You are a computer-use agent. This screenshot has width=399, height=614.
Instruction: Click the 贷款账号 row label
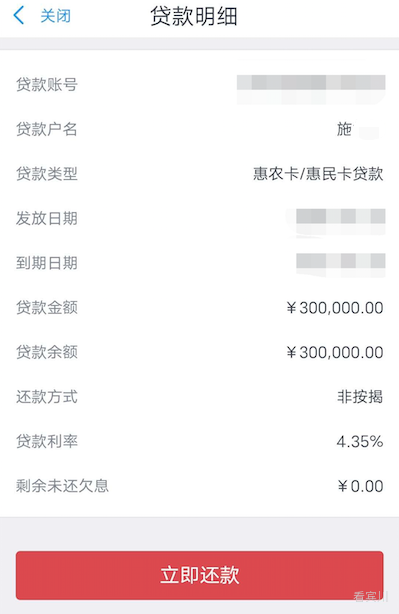pos(47,84)
